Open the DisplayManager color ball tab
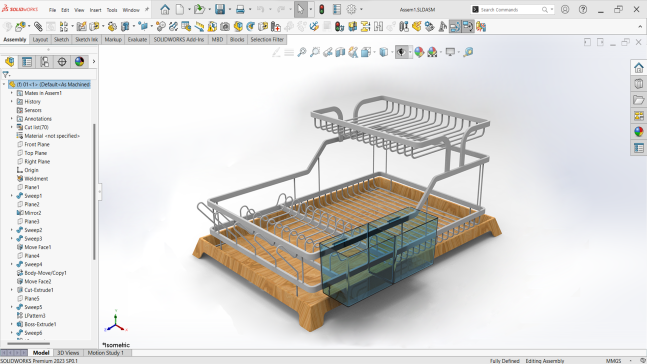The width and height of the screenshot is (647, 364). click(x=79, y=62)
